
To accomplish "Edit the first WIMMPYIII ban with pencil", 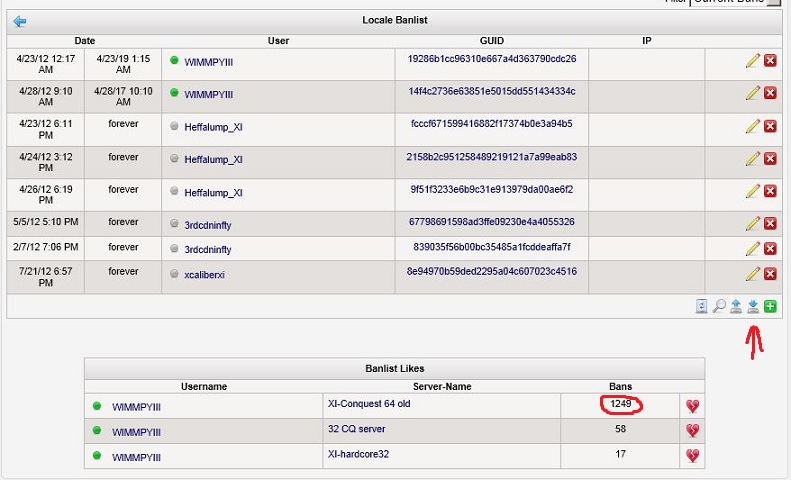I will (752, 61).
